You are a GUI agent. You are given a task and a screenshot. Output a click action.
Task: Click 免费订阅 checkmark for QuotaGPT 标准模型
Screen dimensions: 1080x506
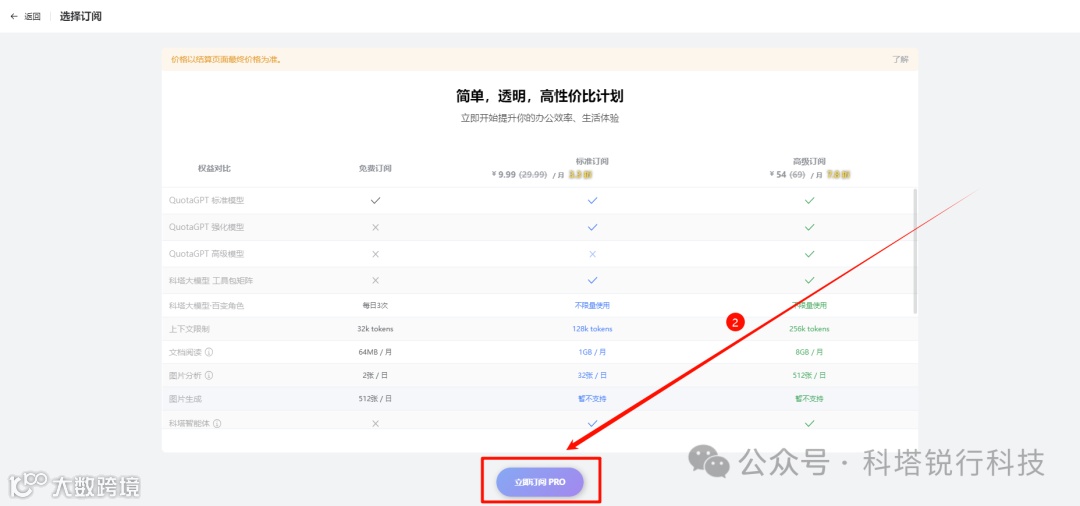[x=375, y=200]
